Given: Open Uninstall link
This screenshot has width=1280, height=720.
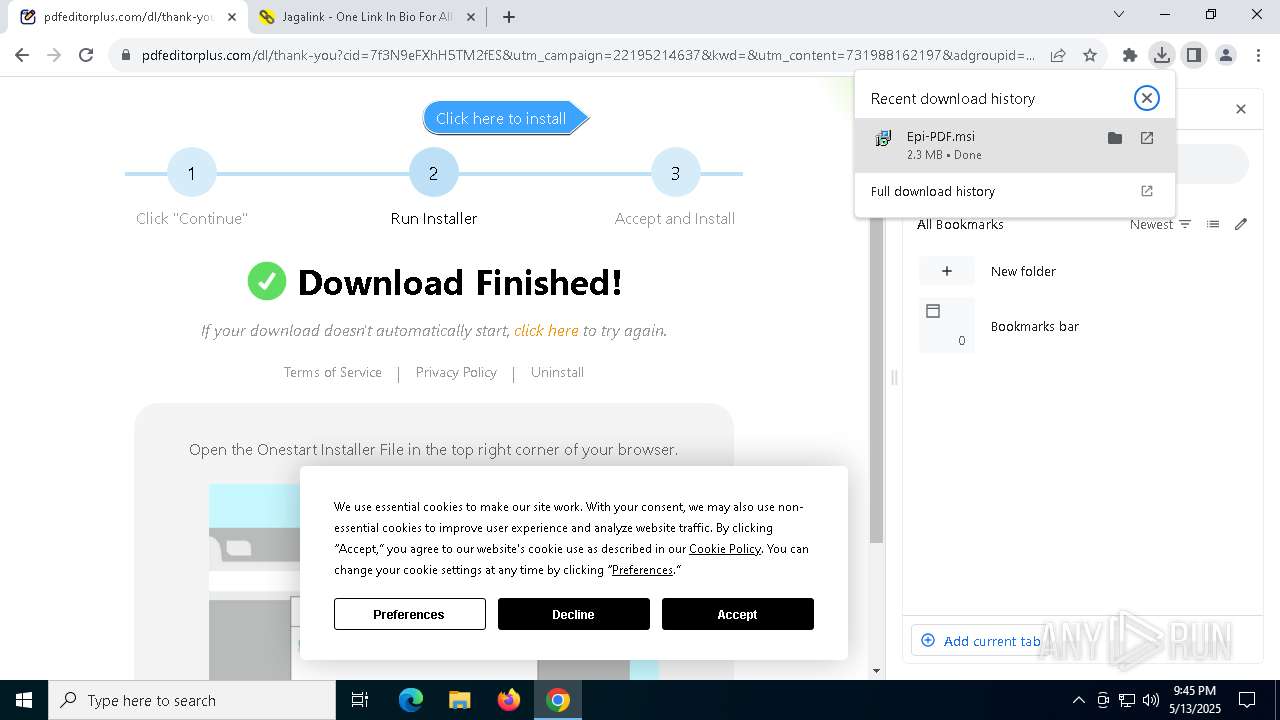Looking at the screenshot, I should coord(557,372).
